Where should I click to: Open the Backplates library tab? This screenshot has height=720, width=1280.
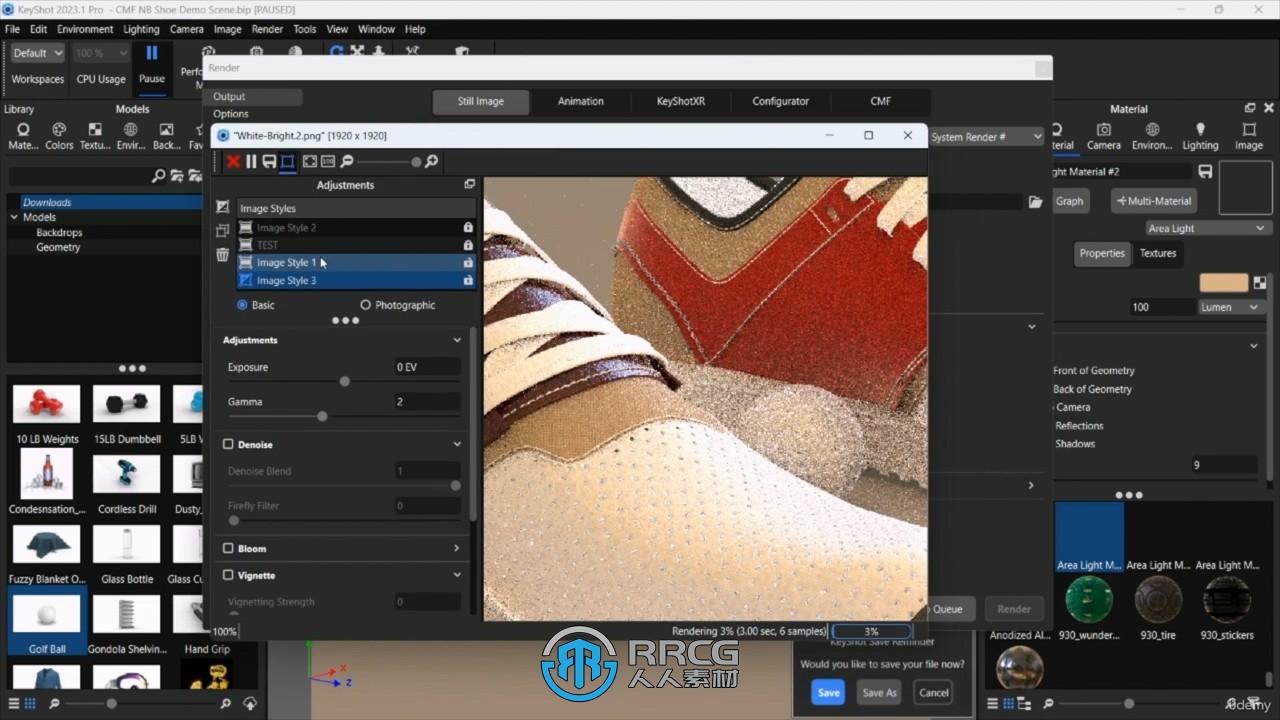tap(166, 136)
